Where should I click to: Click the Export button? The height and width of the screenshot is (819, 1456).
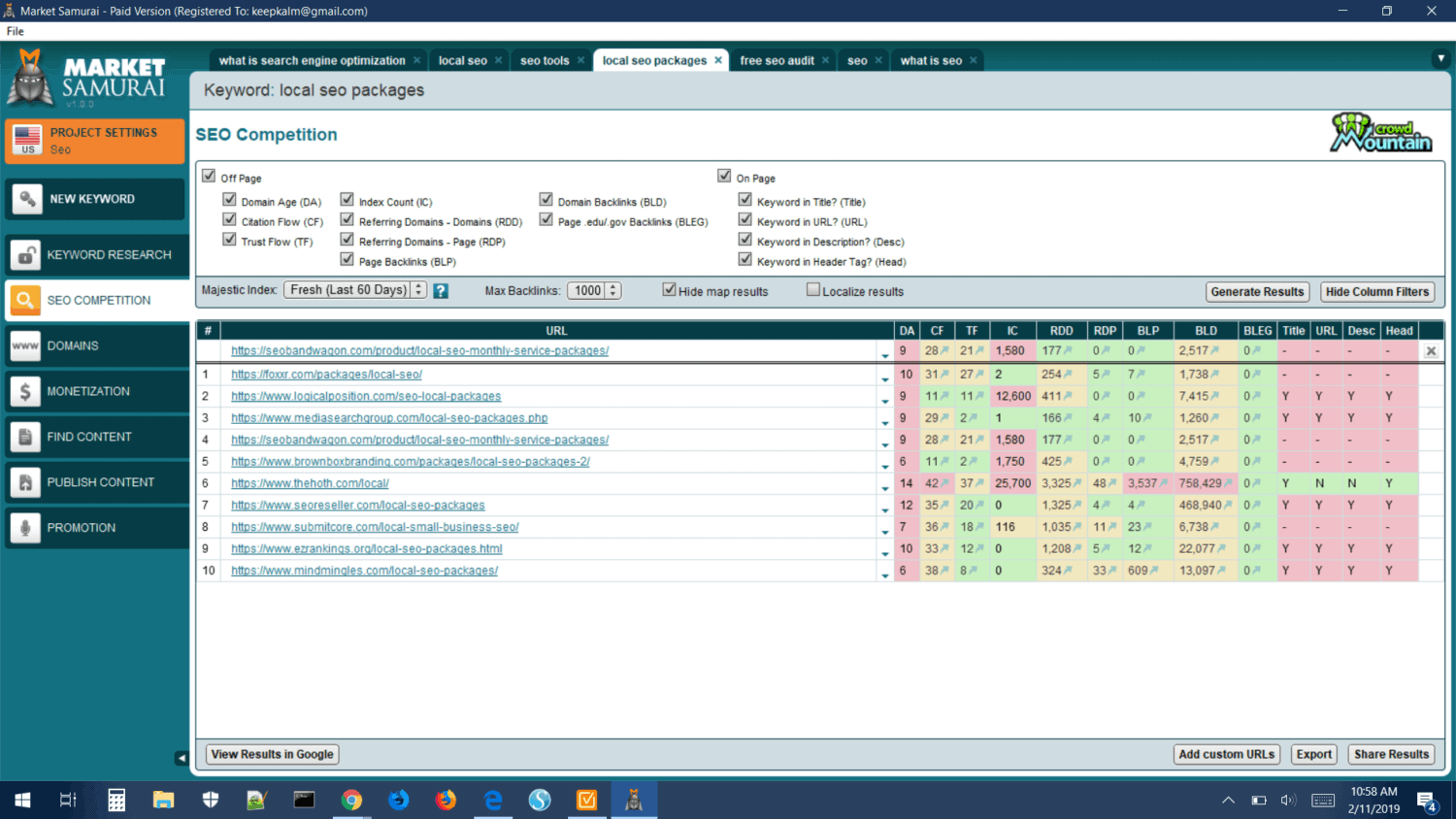click(x=1314, y=754)
